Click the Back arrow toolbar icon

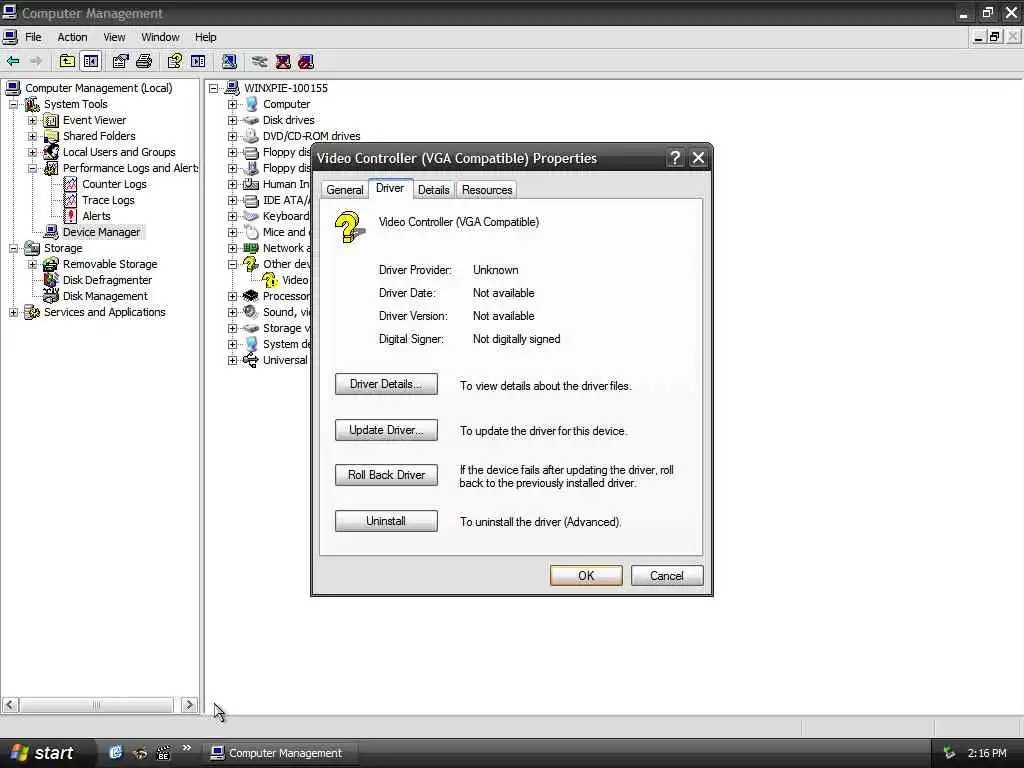click(13, 61)
